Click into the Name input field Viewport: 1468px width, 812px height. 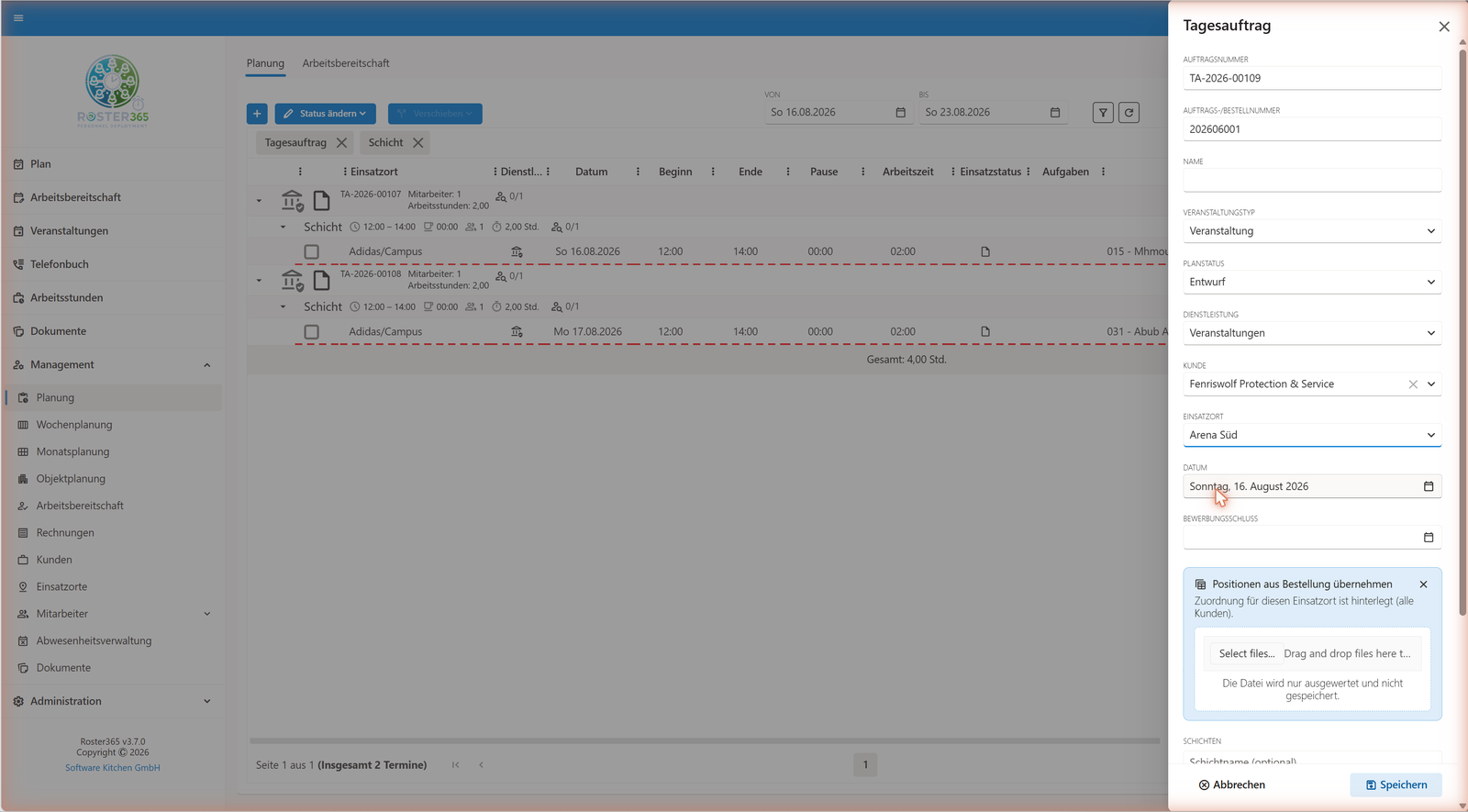(x=1312, y=180)
